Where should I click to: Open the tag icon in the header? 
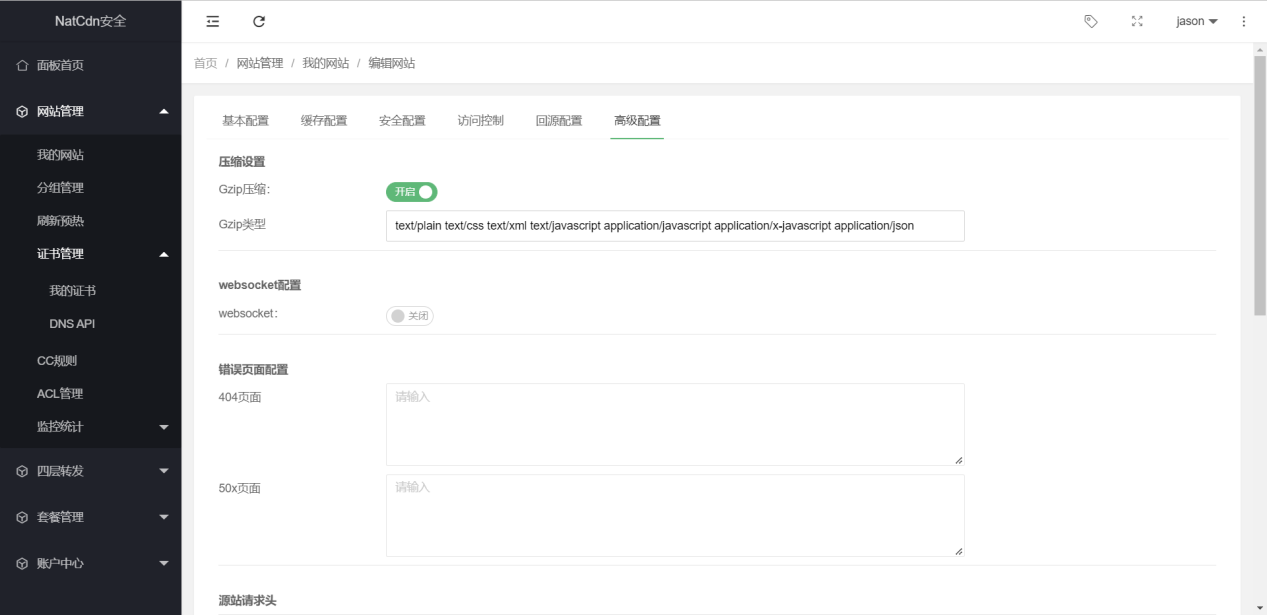(1090, 20)
